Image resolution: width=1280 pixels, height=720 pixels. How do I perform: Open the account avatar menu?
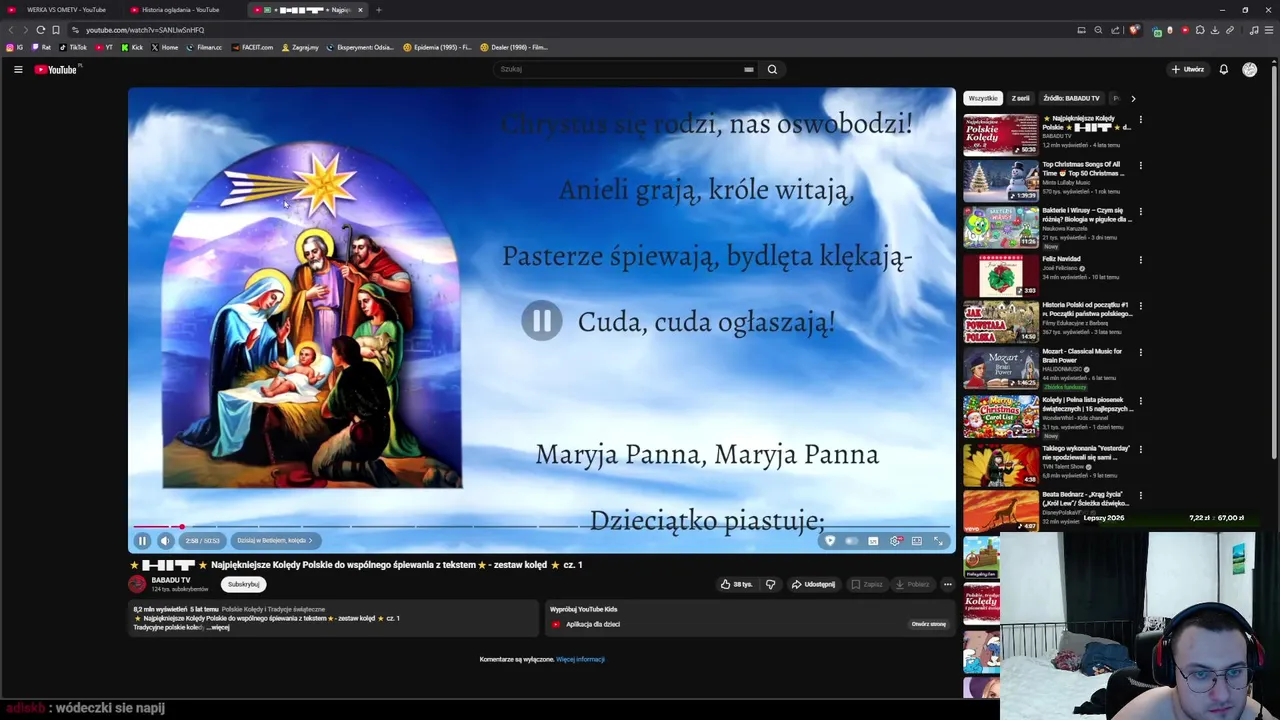click(1250, 69)
